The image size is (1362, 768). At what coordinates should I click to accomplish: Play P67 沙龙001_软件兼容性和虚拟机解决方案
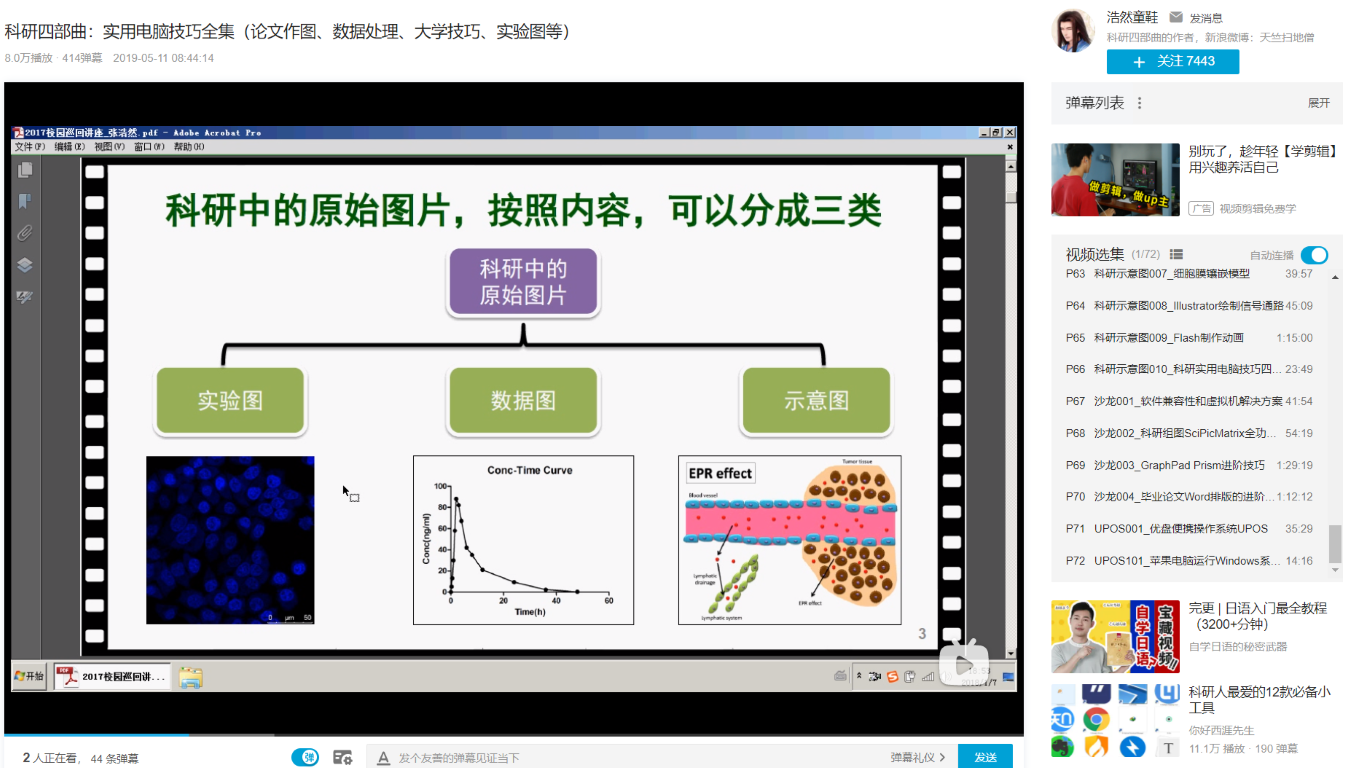(x=1190, y=401)
